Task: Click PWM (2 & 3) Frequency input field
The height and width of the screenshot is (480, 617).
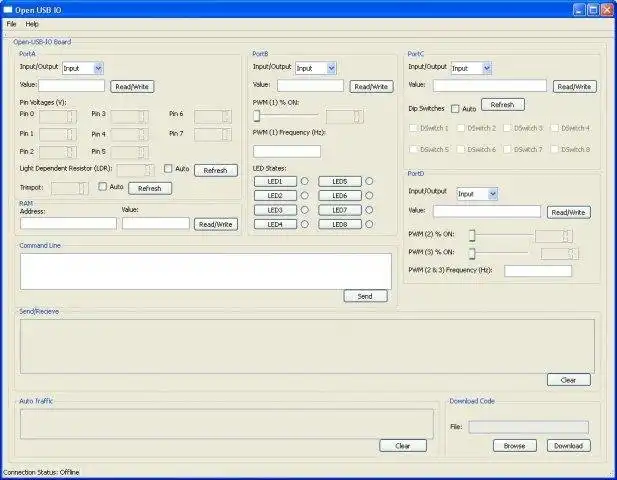Action: pos(538,271)
